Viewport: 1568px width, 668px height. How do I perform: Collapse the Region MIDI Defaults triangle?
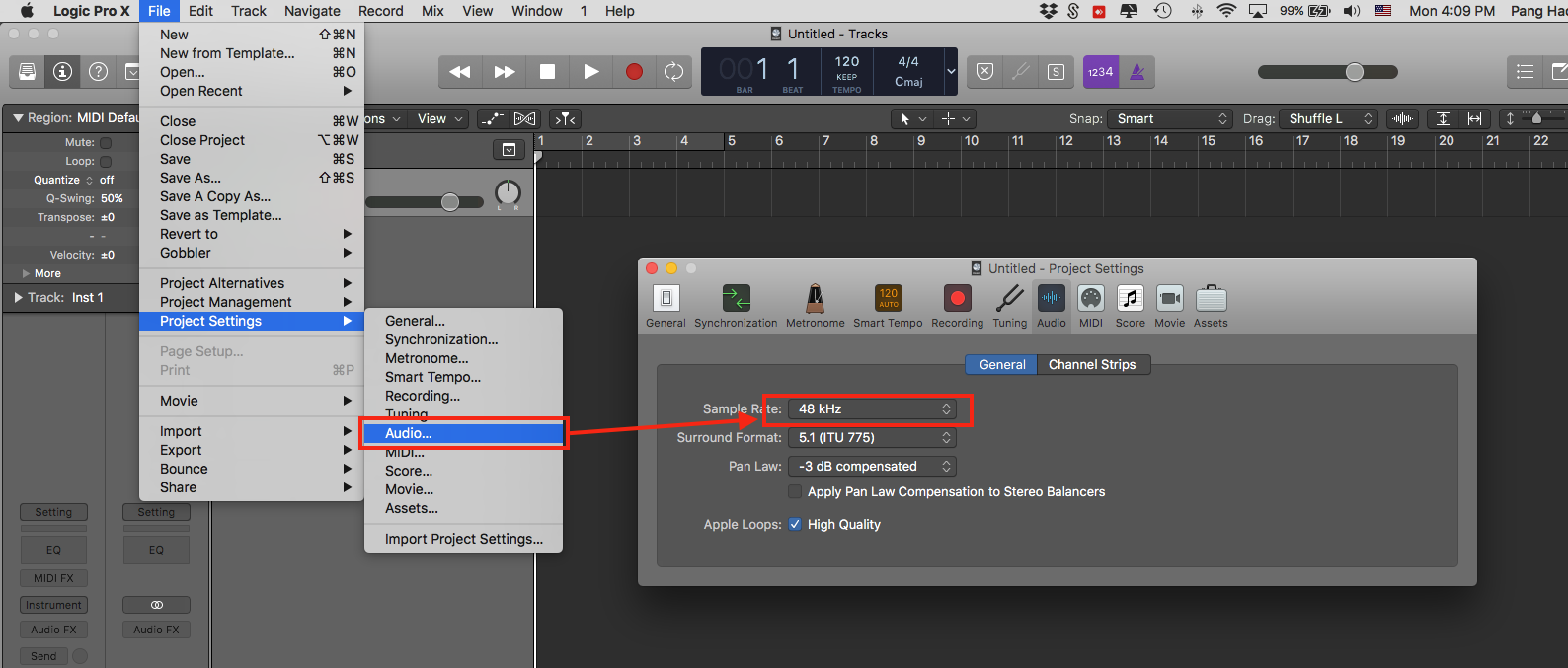coord(18,117)
